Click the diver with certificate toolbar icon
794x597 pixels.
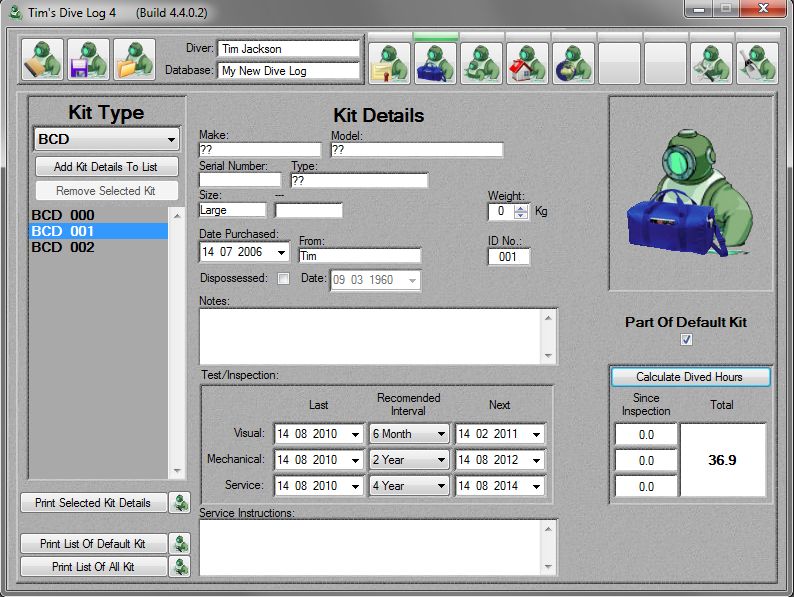(388, 63)
